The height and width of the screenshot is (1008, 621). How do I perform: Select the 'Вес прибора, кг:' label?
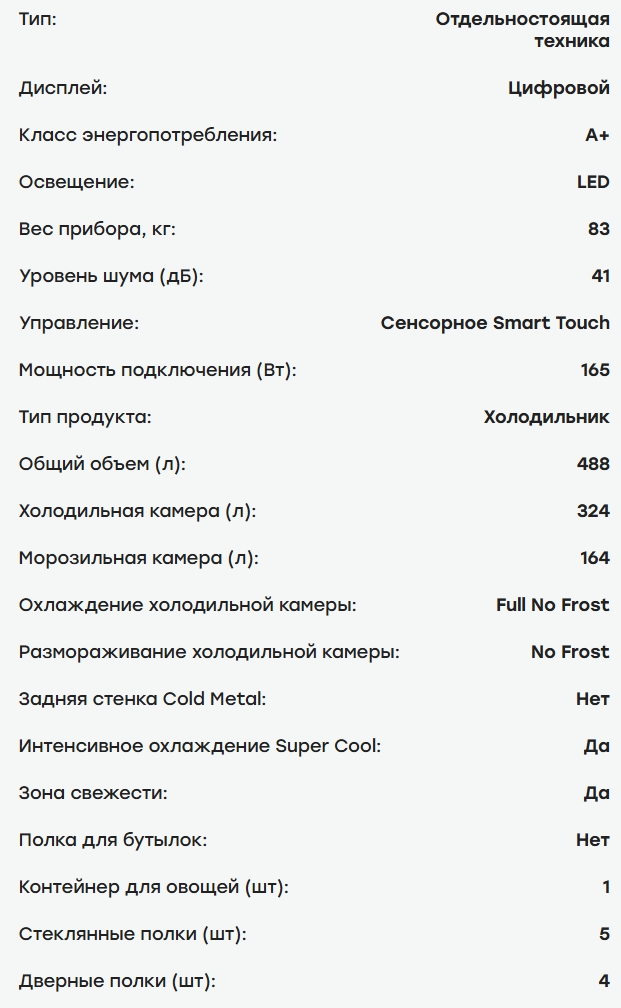point(97,230)
